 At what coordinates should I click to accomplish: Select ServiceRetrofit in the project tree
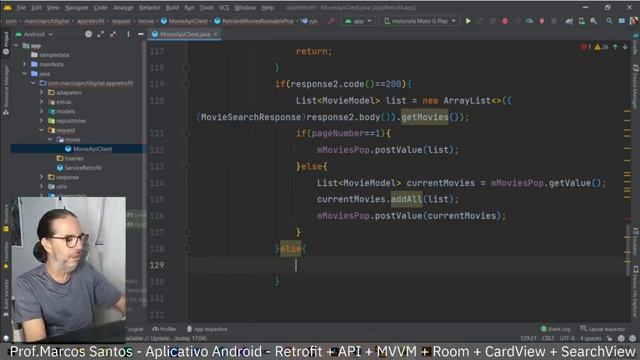(x=83, y=168)
